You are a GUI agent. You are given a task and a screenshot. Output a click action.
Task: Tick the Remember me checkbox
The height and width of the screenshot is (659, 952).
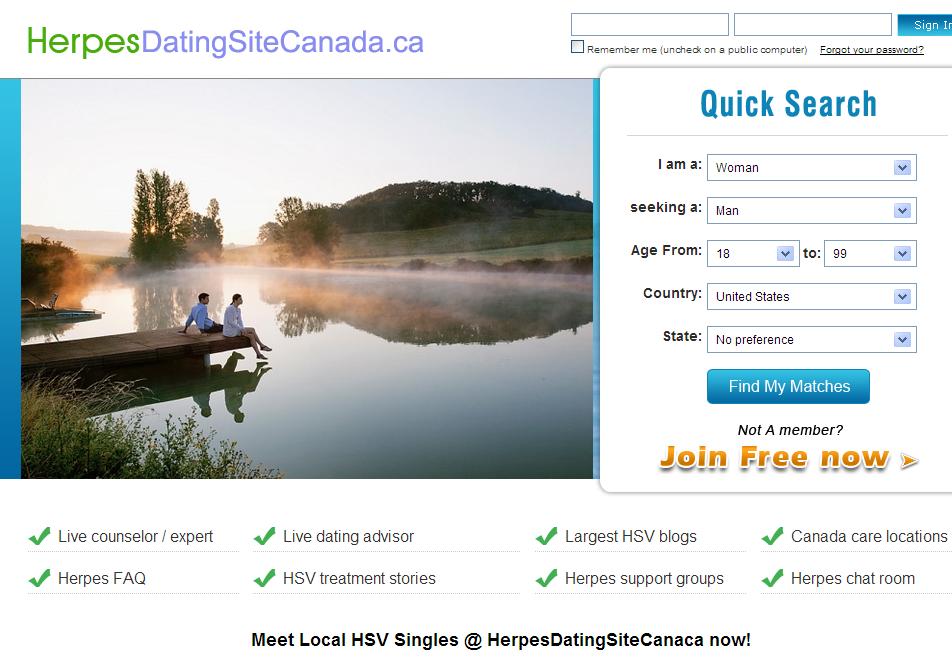point(577,47)
